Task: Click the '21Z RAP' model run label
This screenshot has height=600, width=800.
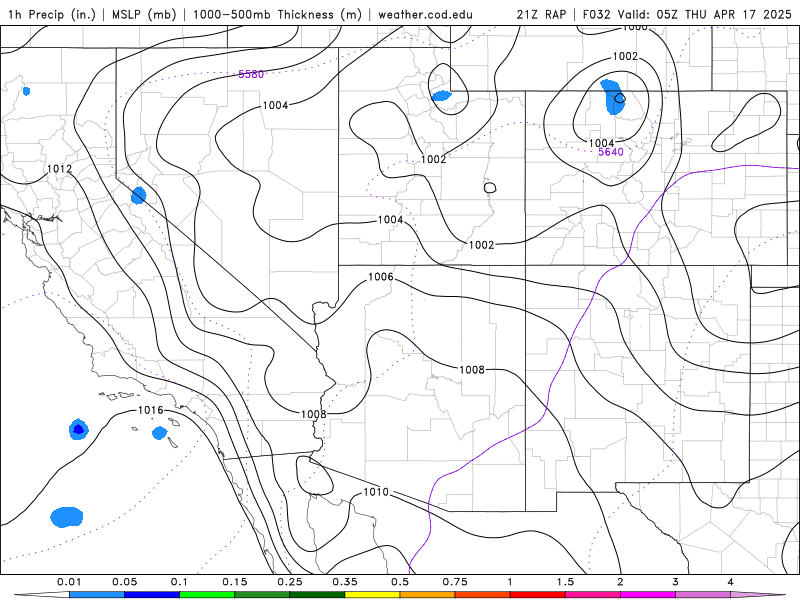Action: (541, 14)
